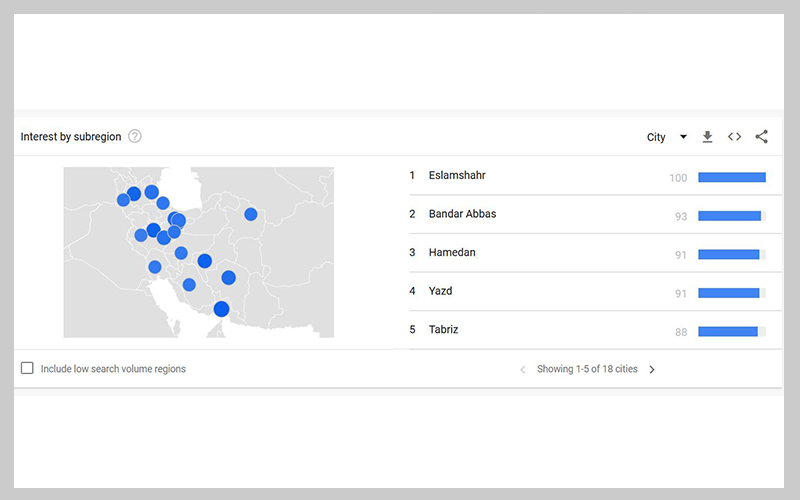Download the subregion data as CSV
The image size is (800, 500).
click(x=707, y=137)
